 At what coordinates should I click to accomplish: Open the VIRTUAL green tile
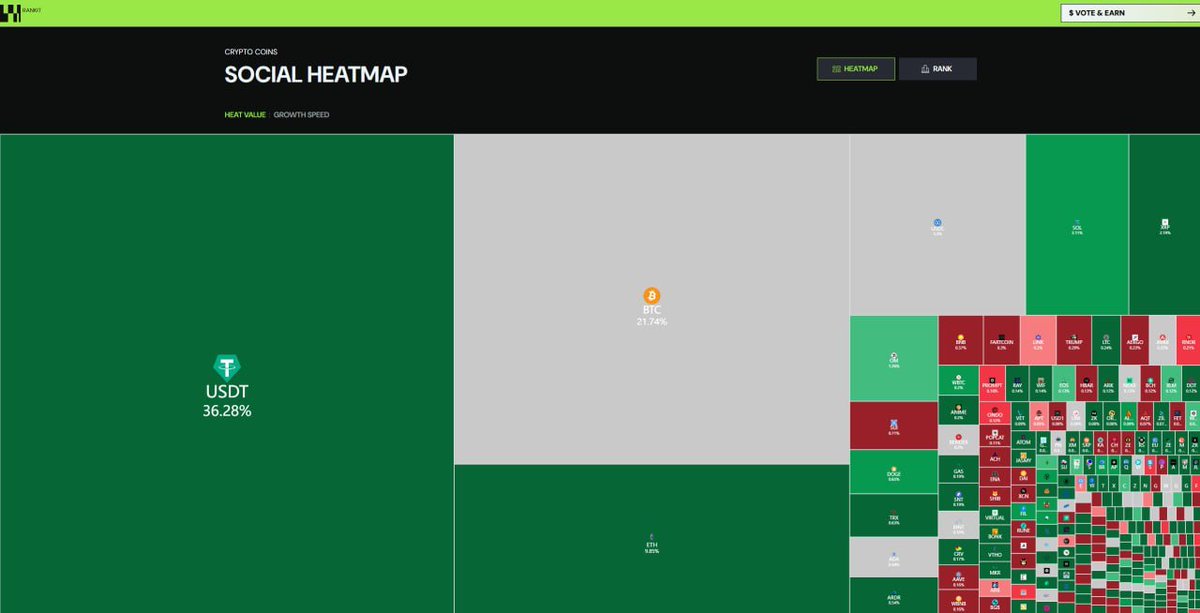995,516
